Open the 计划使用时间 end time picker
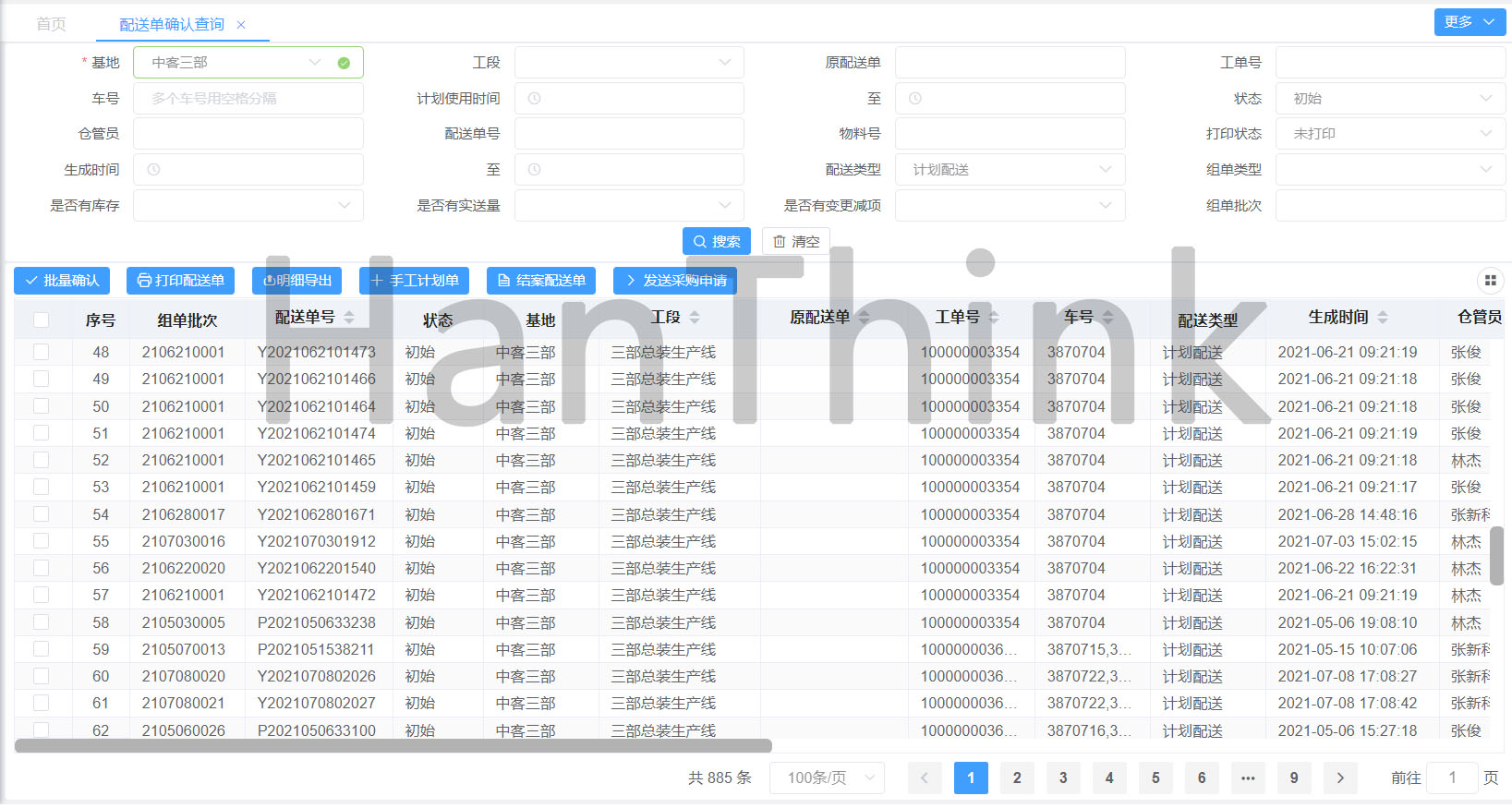1512x808 pixels. [1010, 99]
